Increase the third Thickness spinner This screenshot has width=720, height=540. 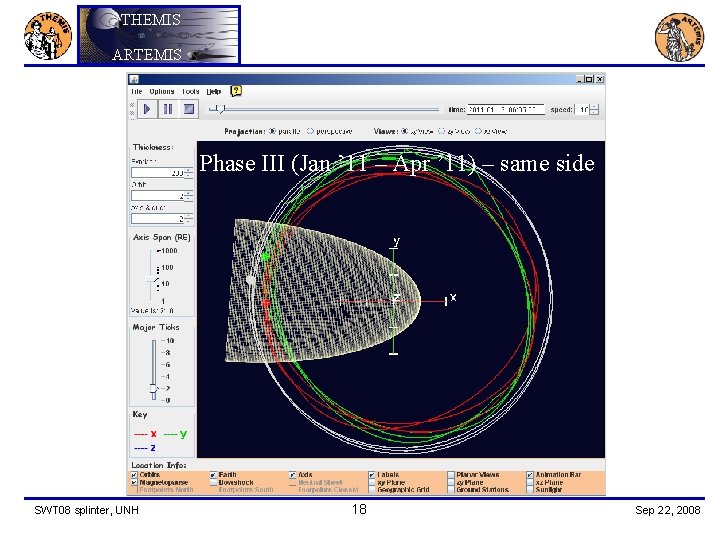(x=188, y=216)
